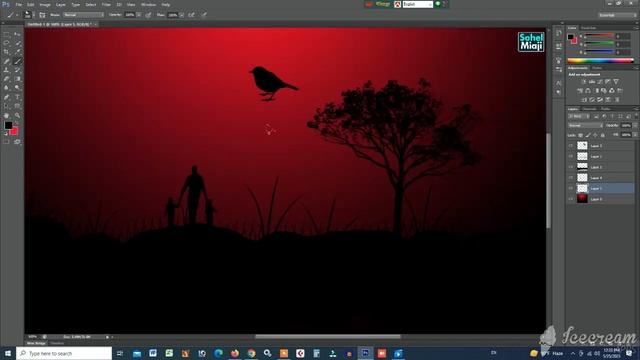
Task: Select the Eraser tool
Action: pyautogui.click(x=7, y=79)
